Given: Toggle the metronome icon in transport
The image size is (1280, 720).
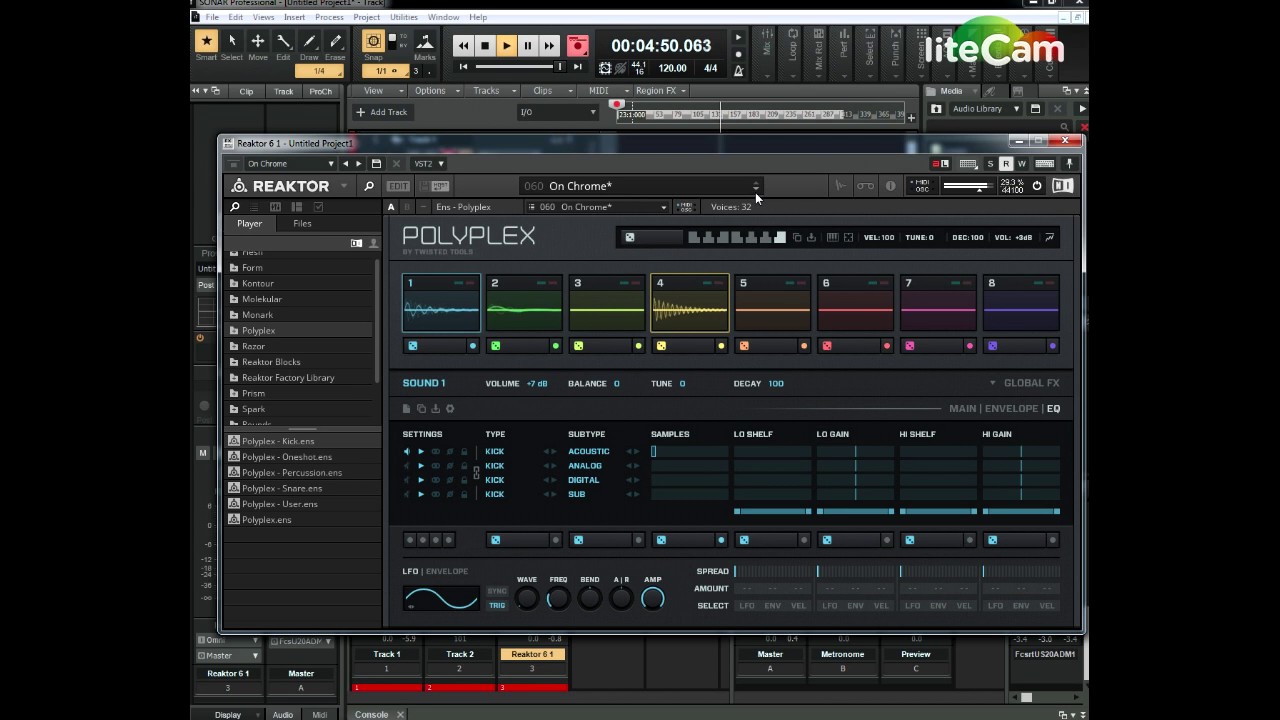Looking at the screenshot, I should pyautogui.click(x=739, y=69).
